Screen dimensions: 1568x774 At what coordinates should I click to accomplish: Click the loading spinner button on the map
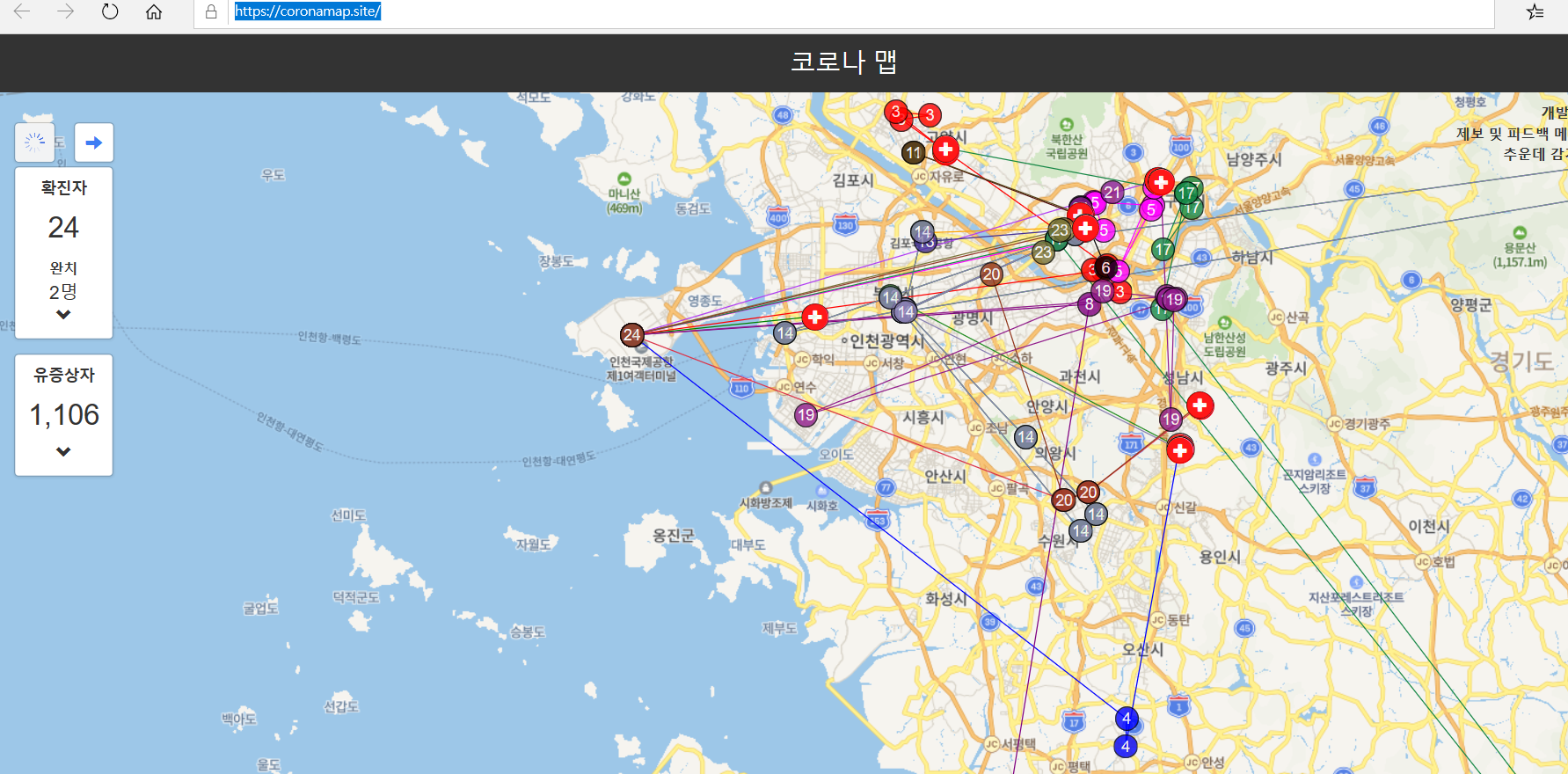click(34, 142)
